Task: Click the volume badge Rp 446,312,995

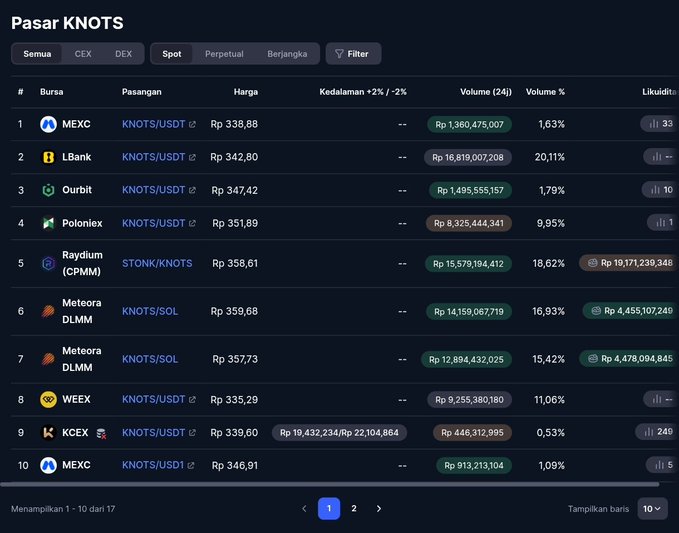Action: [472, 433]
